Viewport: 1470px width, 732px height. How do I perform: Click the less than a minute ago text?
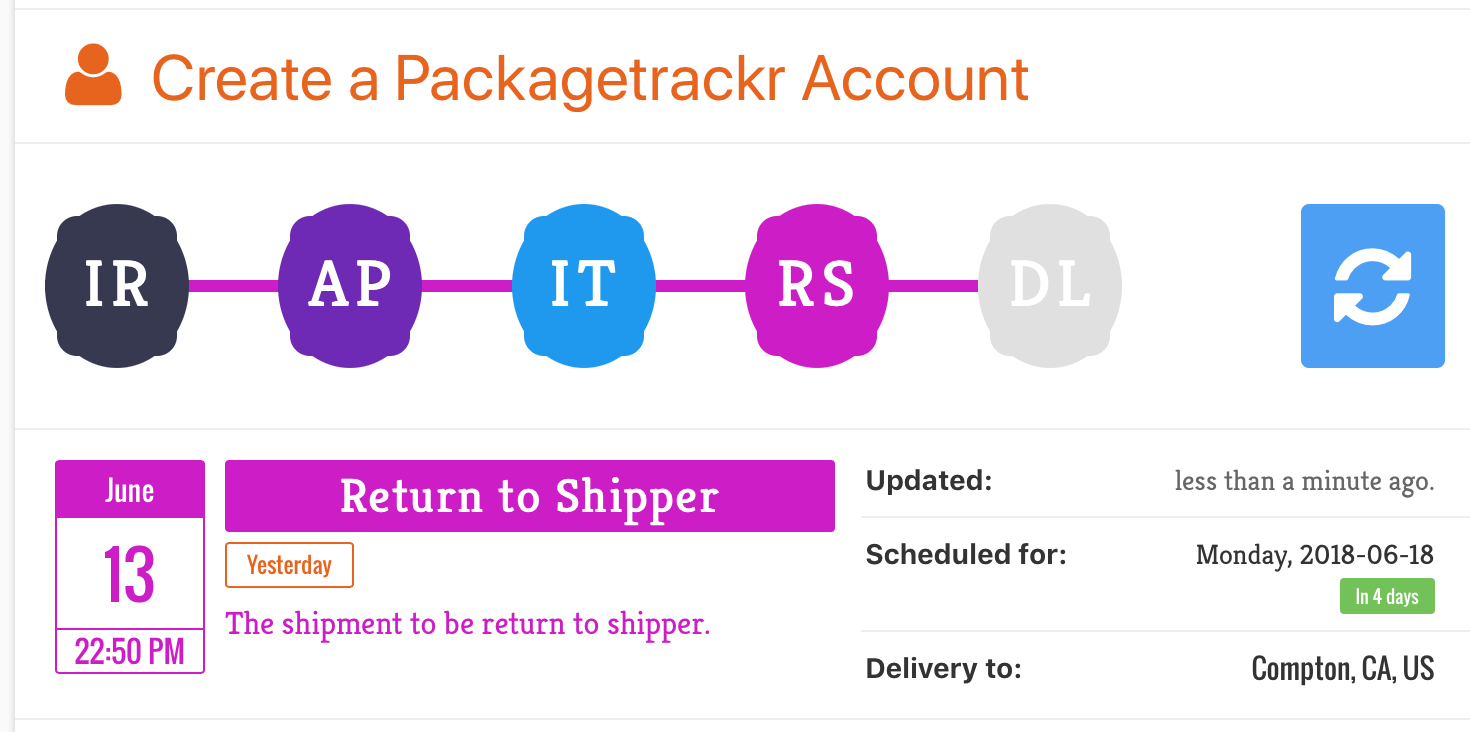coord(1304,482)
